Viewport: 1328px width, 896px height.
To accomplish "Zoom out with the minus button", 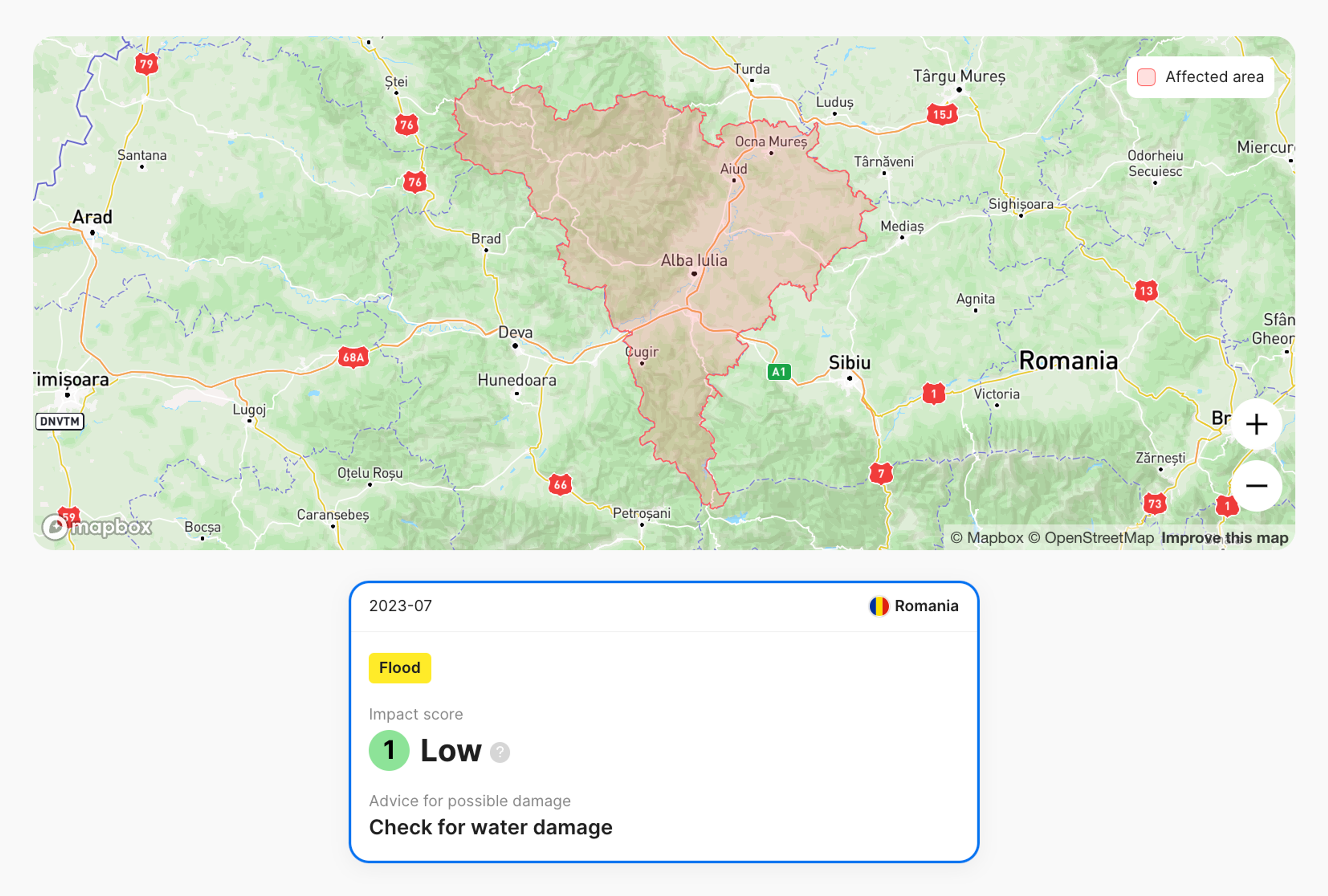I will 1256,486.
